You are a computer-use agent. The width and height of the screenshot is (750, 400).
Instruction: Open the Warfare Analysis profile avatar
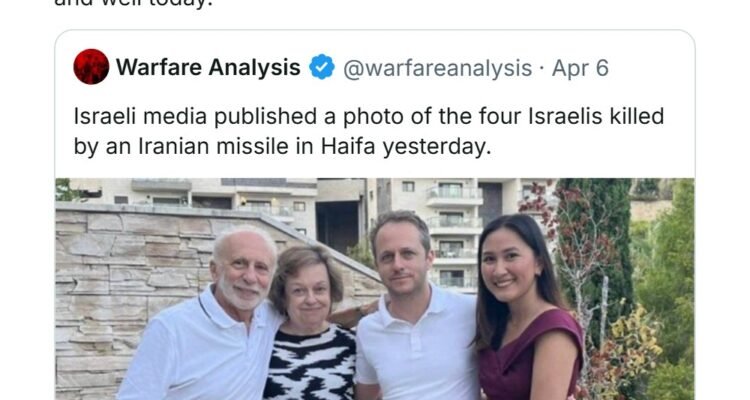(x=91, y=67)
